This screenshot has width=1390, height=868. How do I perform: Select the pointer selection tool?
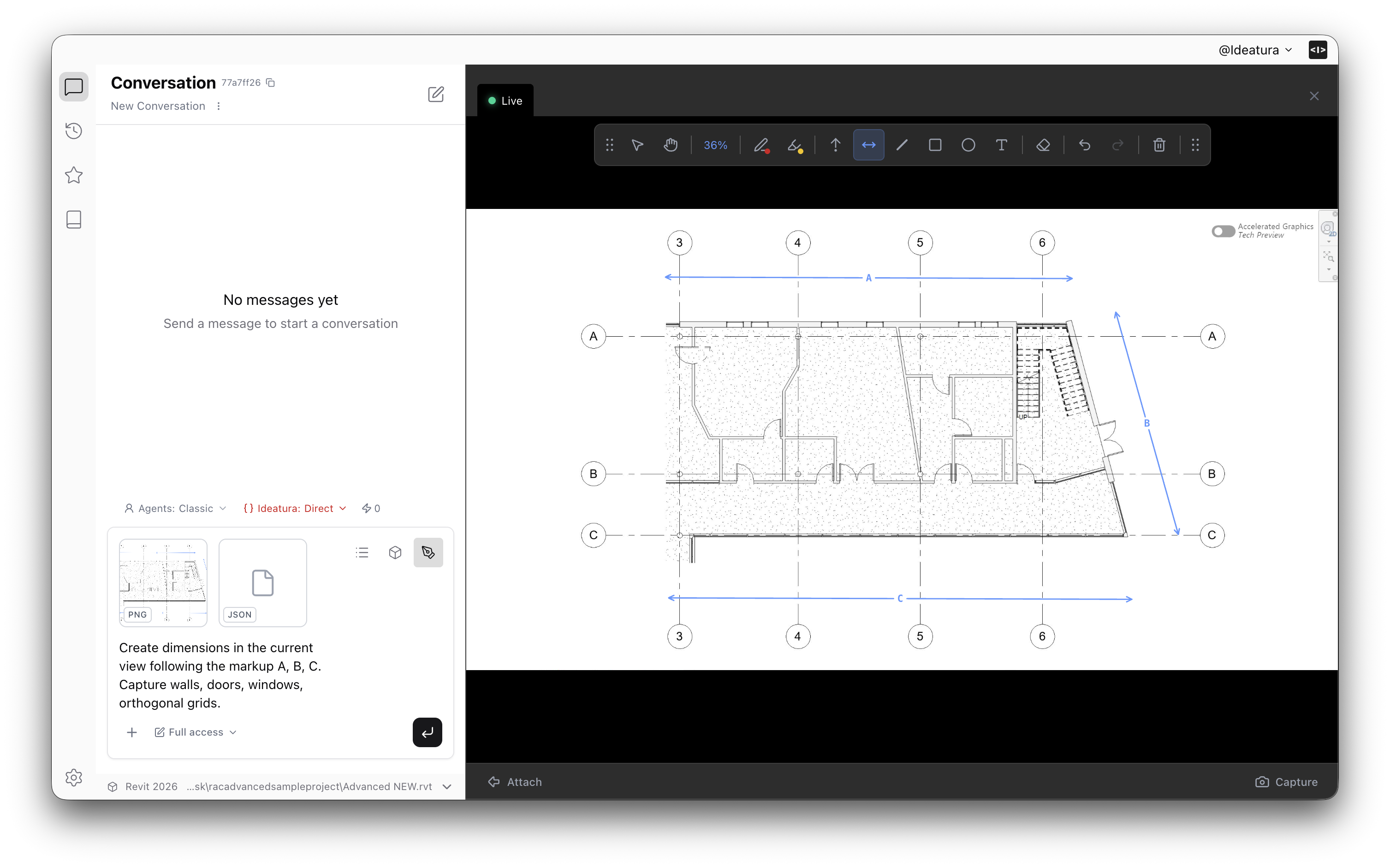[638, 145]
